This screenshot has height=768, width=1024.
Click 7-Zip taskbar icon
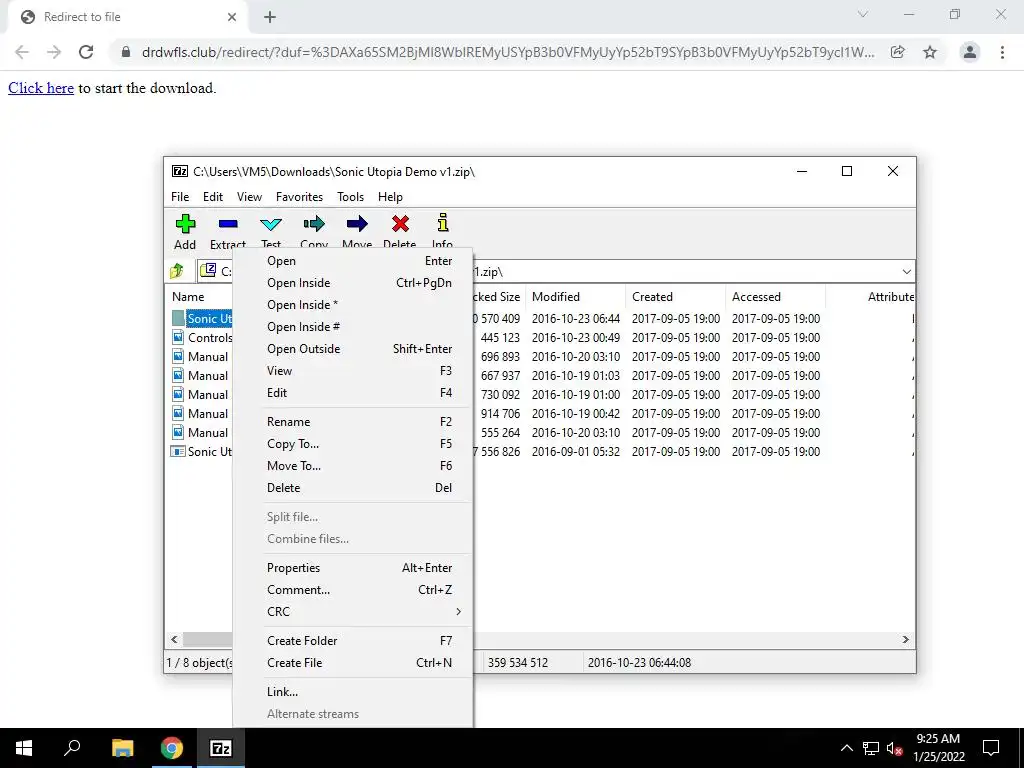[x=221, y=748]
